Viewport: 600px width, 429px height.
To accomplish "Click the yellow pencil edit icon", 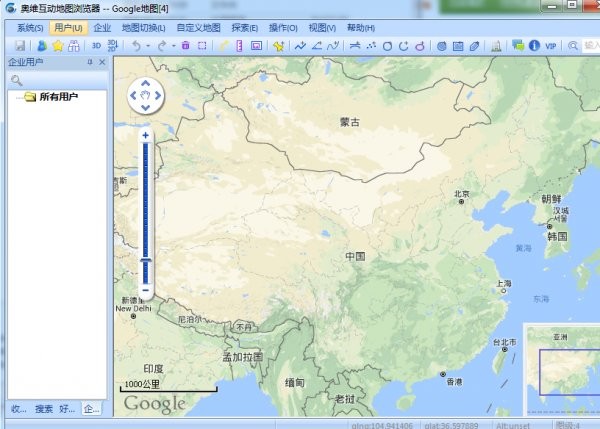I will tap(223, 46).
